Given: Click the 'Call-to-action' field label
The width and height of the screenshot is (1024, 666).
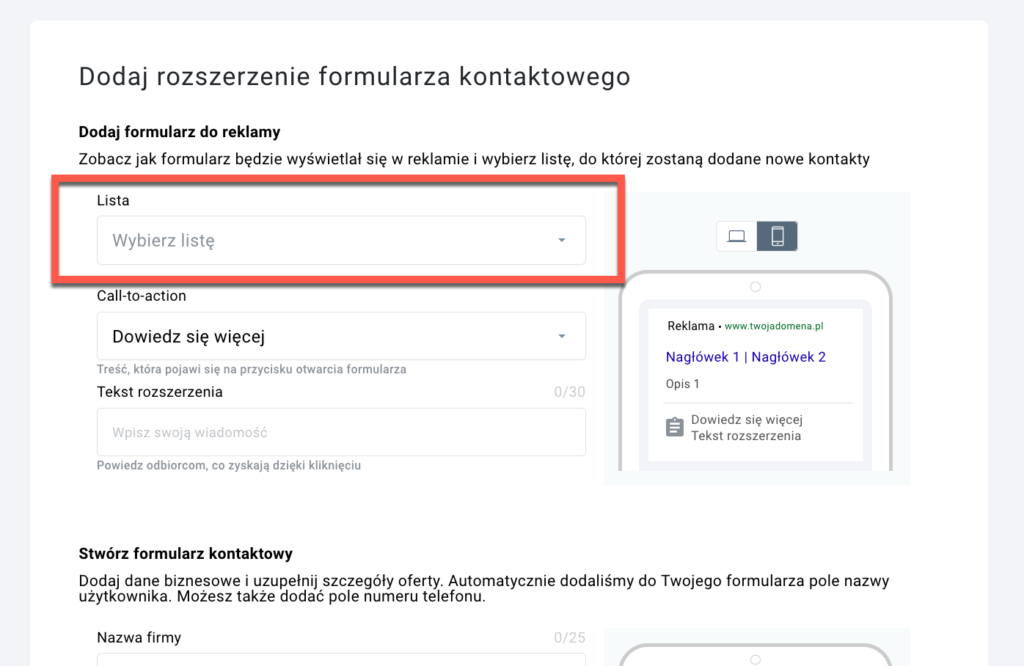Looking at the screenshot, I should click(x=142, y=296).
